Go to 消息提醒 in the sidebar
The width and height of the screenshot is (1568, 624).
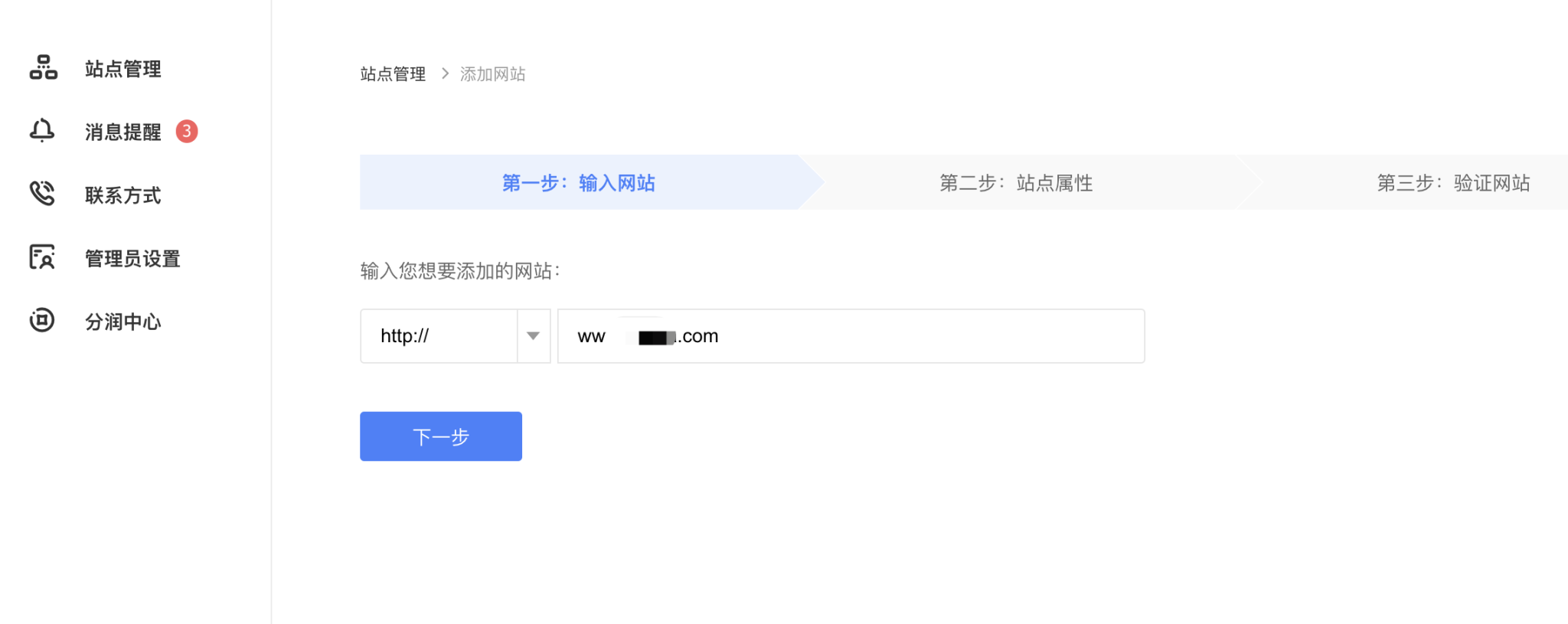pyautogui.click(x=122, y=132)
